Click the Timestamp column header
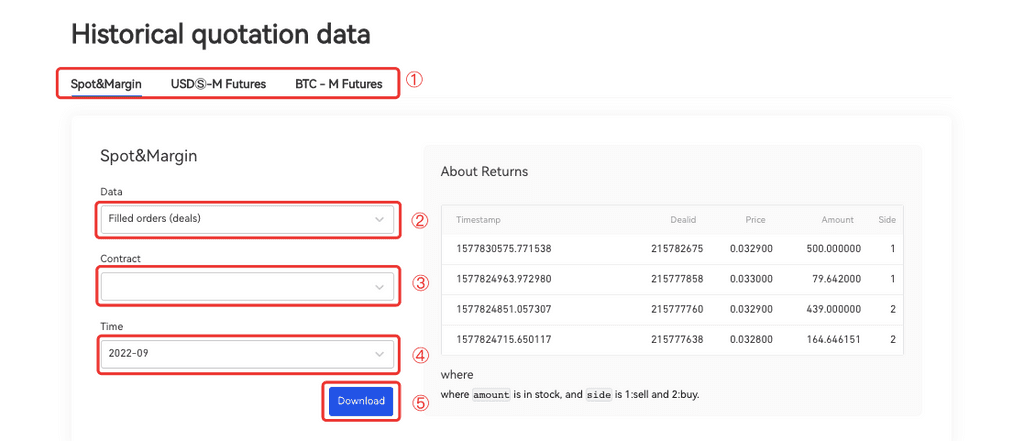The image size is (1024, 441). (478, 220)
